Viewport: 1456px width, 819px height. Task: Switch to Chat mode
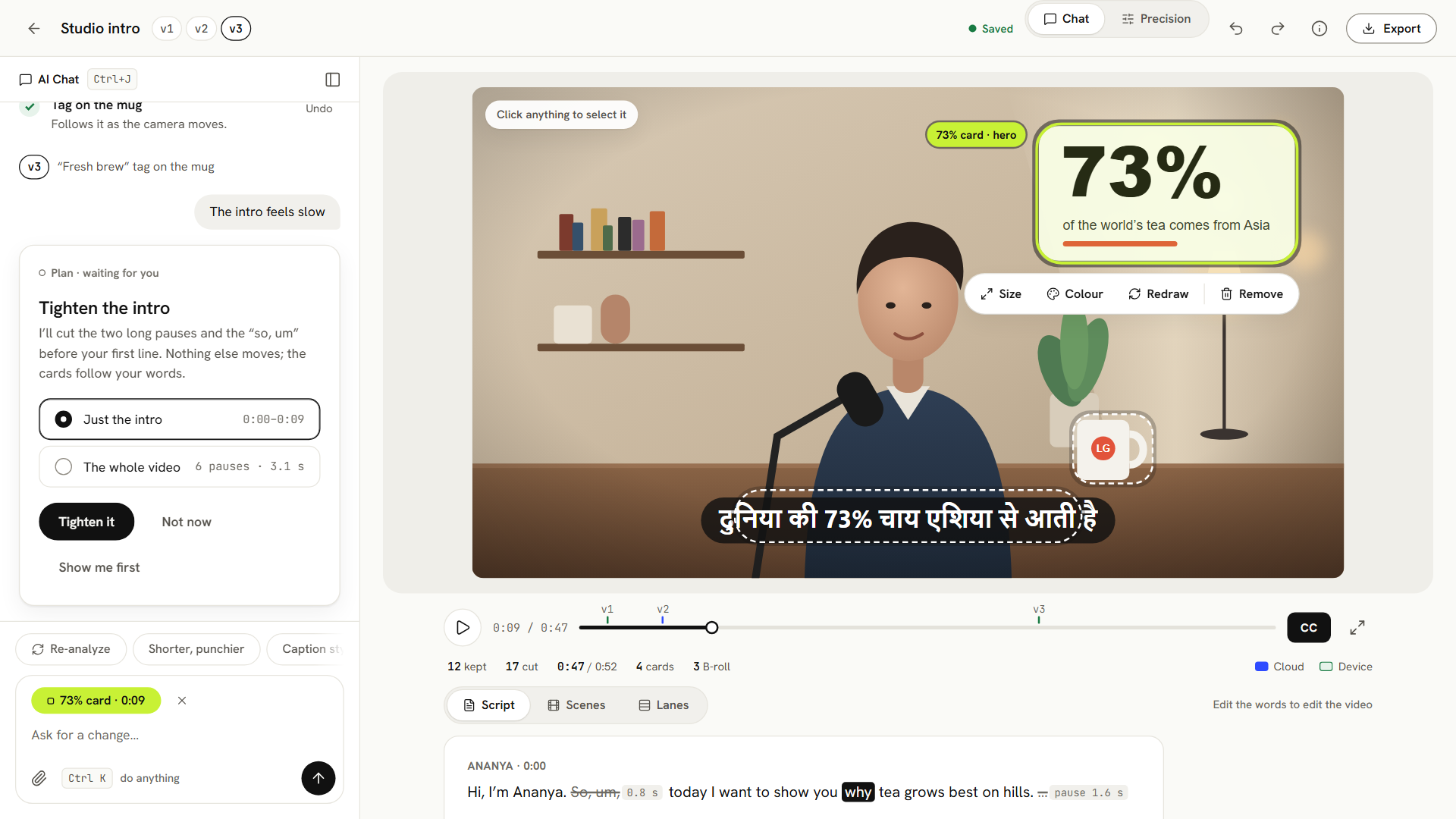tap(1066, 19)
